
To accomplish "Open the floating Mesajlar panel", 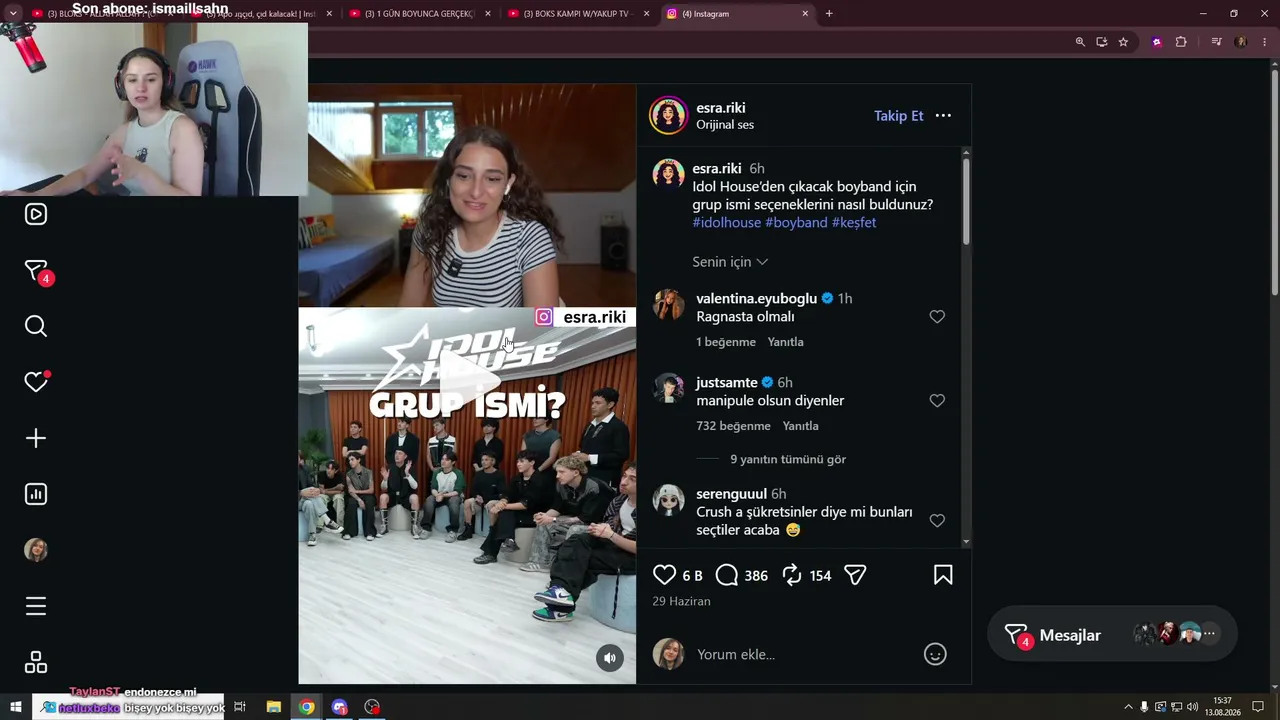I will [x=1112, y=635].
